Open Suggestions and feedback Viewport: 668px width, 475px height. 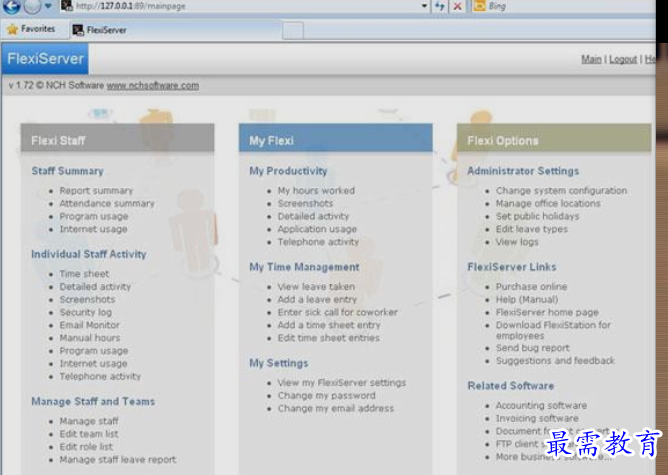pos(555,361)
